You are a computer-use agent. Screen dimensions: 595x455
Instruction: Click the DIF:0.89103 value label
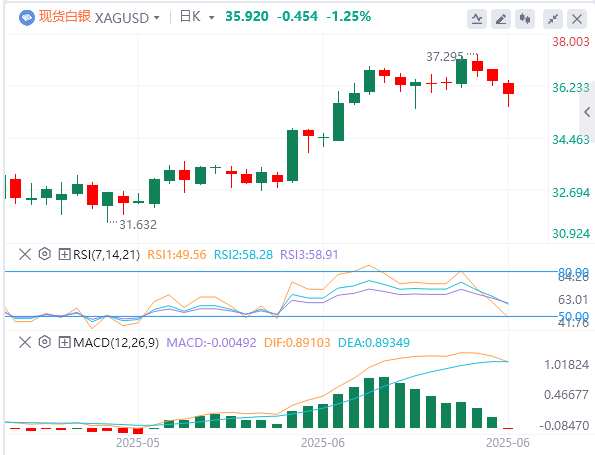pyautogui.click(x=297, y=343)
